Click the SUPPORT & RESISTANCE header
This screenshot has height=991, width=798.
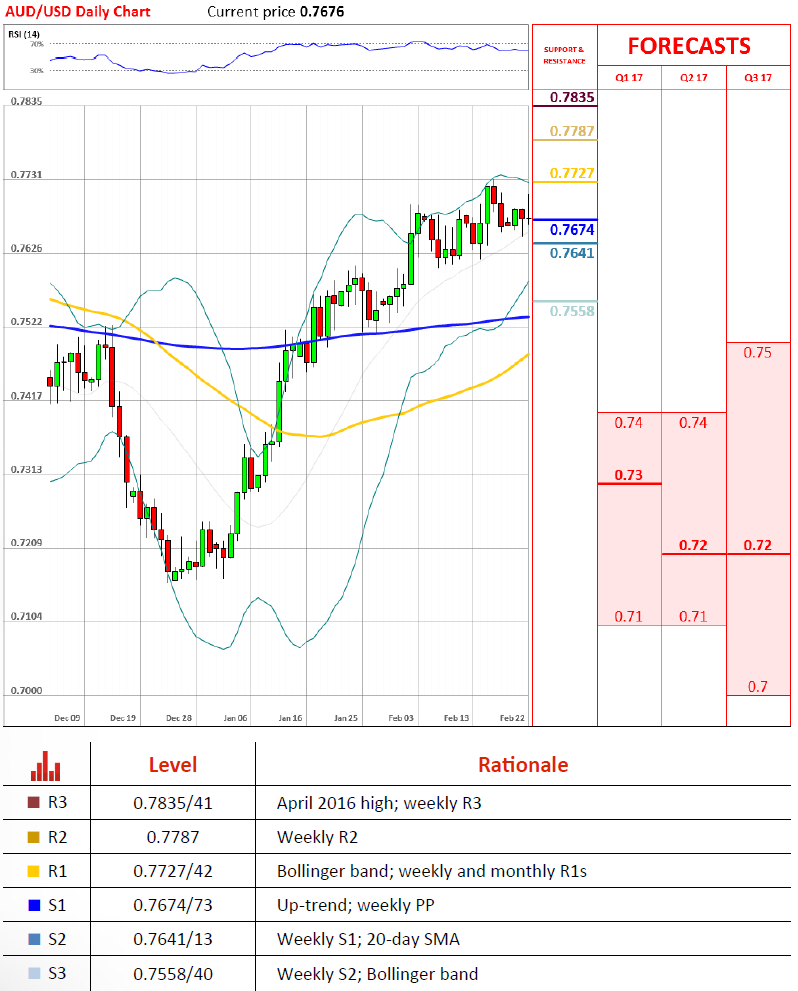point(564,55)
